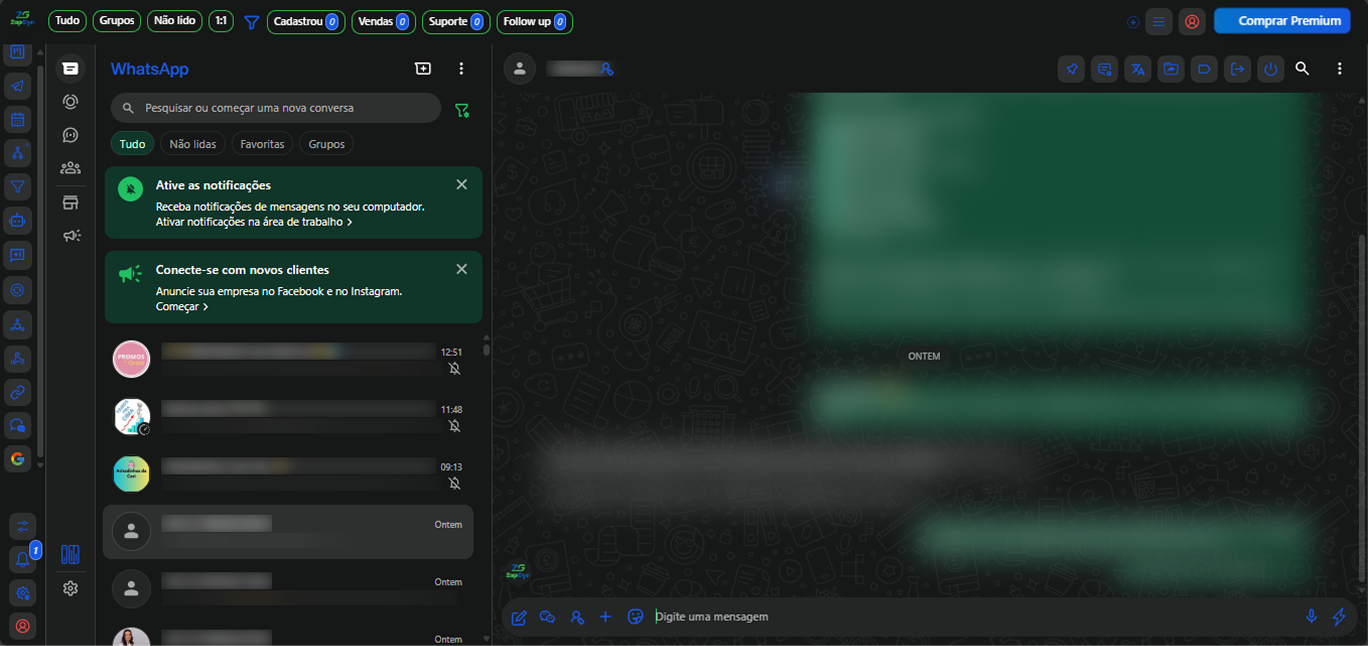Filter chats by Não lidas
Image resolution: width=1368 pixels, height=646 pixels.
click(x=193, y=144)
